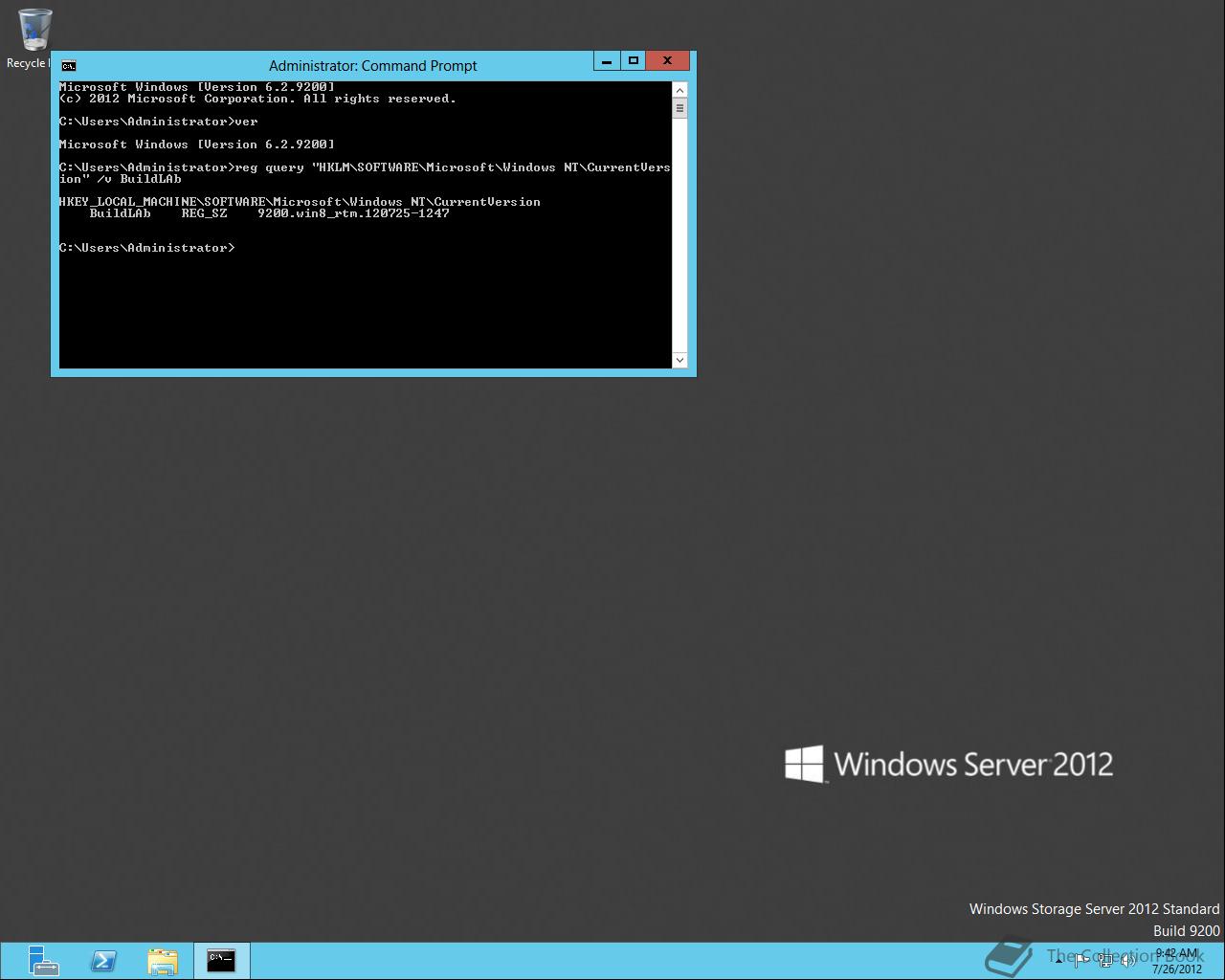Open the volume speaker tray icon
Viewport: 1225px width, 980px height.
1128,961
